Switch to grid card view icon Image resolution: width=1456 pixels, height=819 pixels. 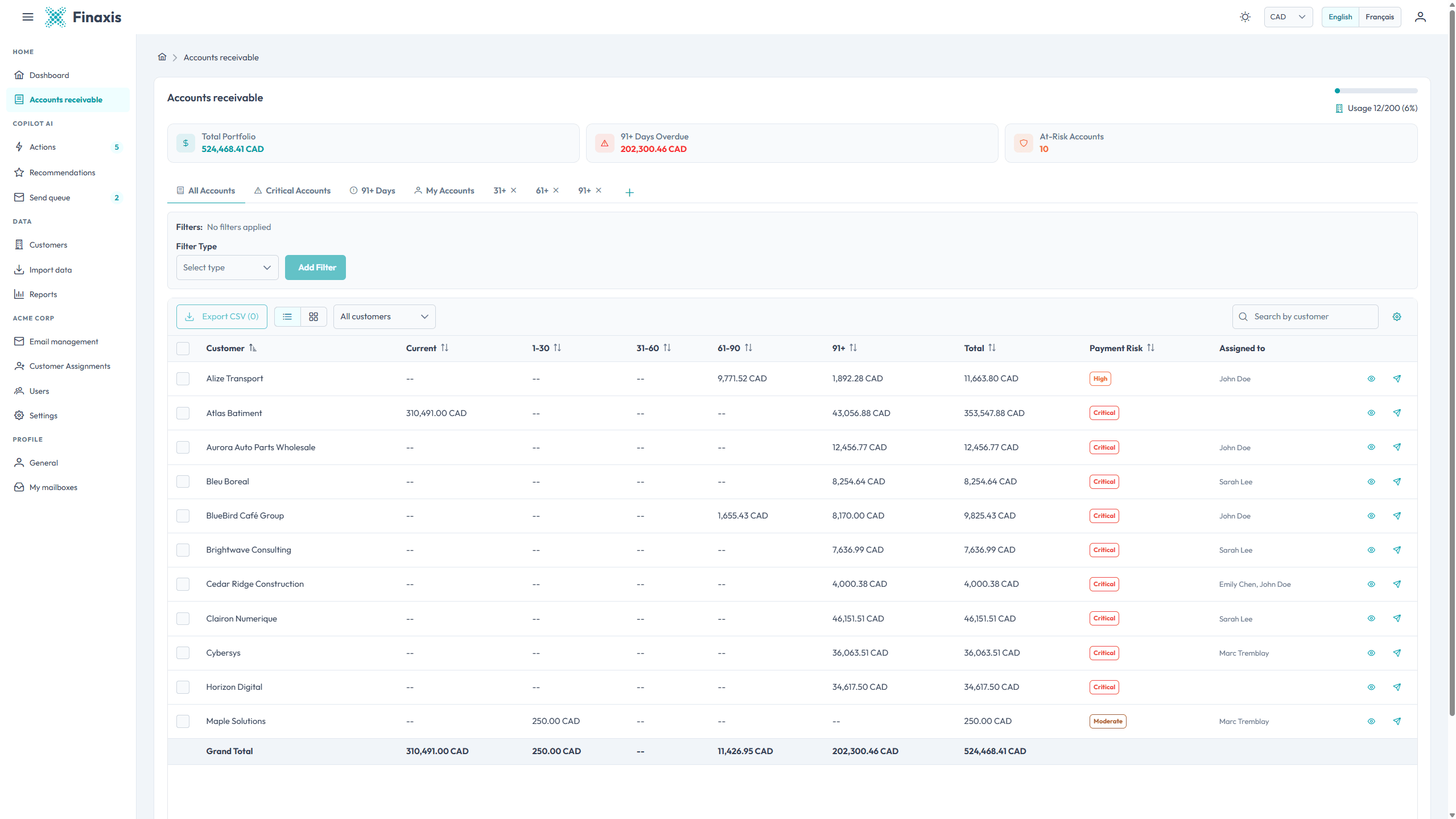click(314, 316)
